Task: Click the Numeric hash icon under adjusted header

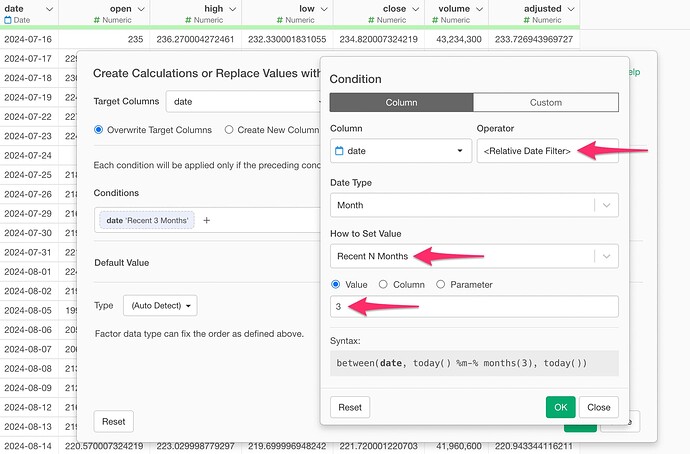Action: click(527, 20)
